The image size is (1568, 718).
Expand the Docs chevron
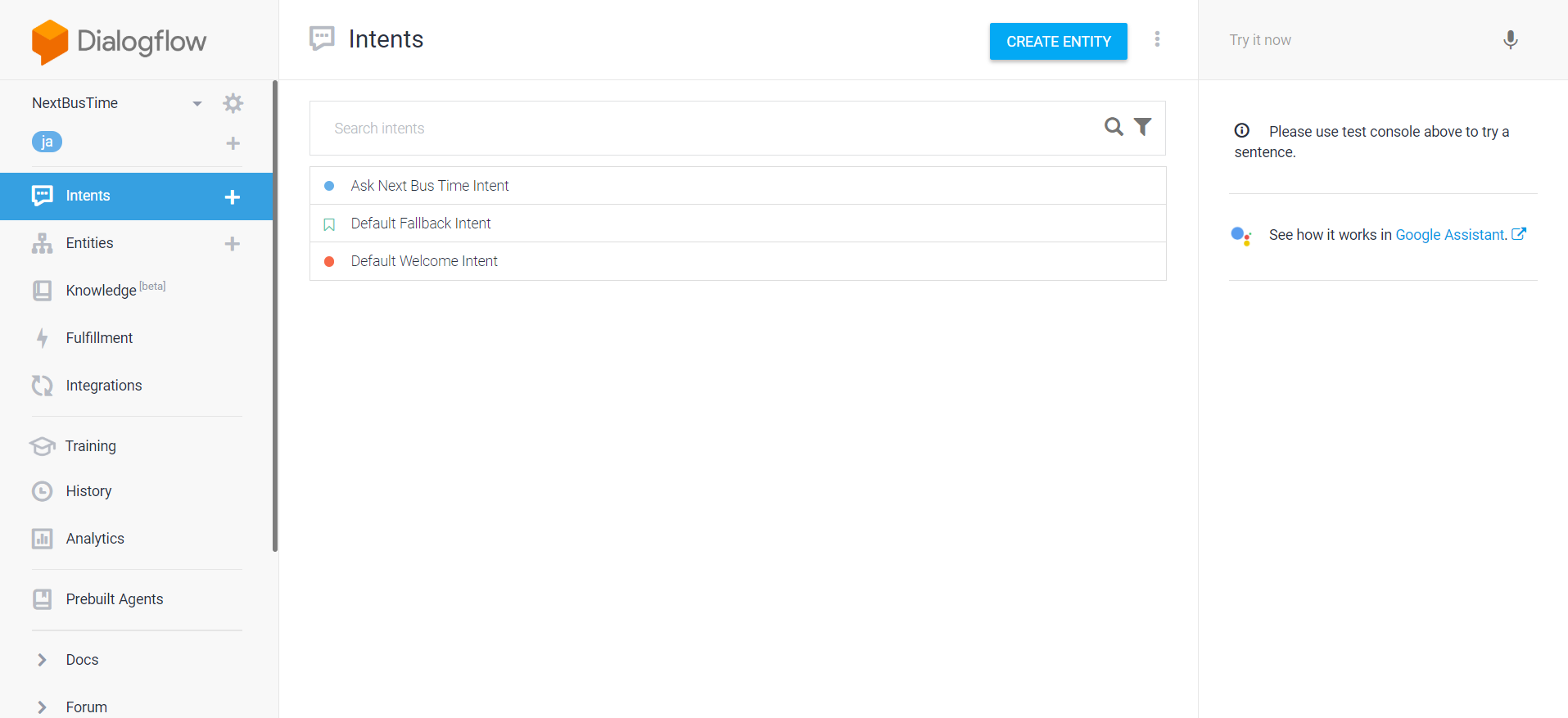click(42, 660)
